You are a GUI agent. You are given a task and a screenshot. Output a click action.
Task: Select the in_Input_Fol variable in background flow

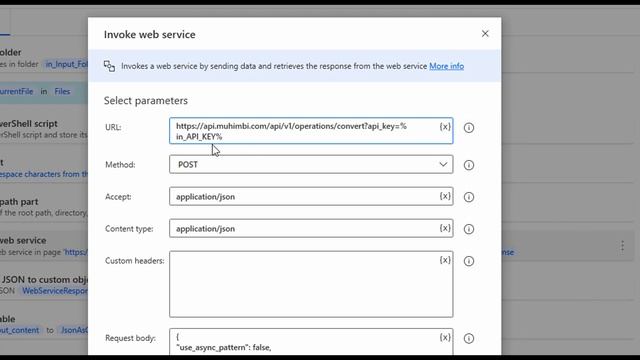pos(66,64)
